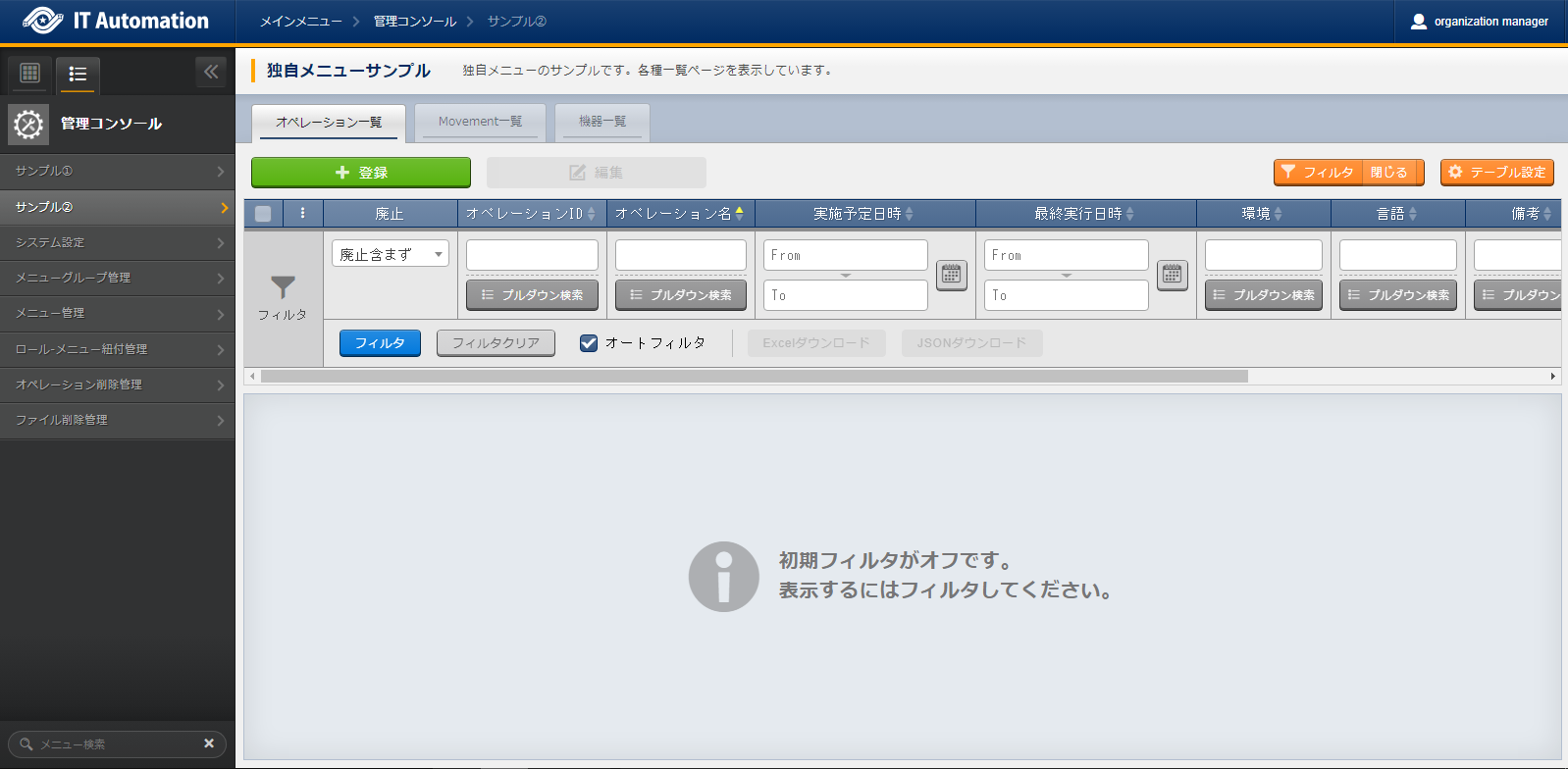Check the select-all checkbox in table header
The width and height of the screenshot is (1568, 769).
pyautogui.click(x=263, y=213)
